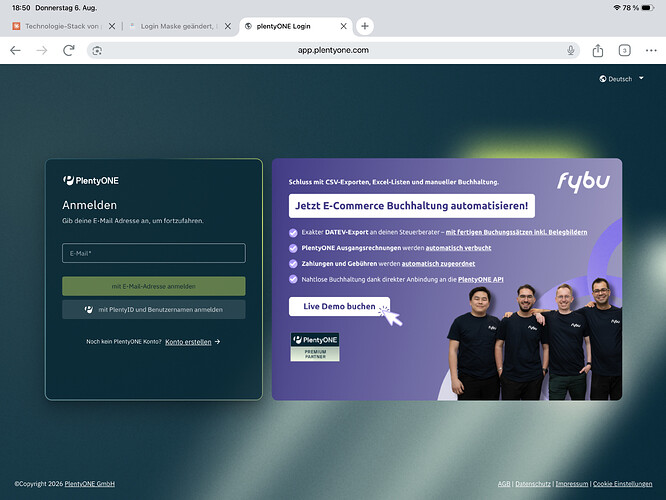This screenshot has height=500, width=666.
Task: Click the PlentyONE Premium Partner badge
Action: tap(315, 347)
